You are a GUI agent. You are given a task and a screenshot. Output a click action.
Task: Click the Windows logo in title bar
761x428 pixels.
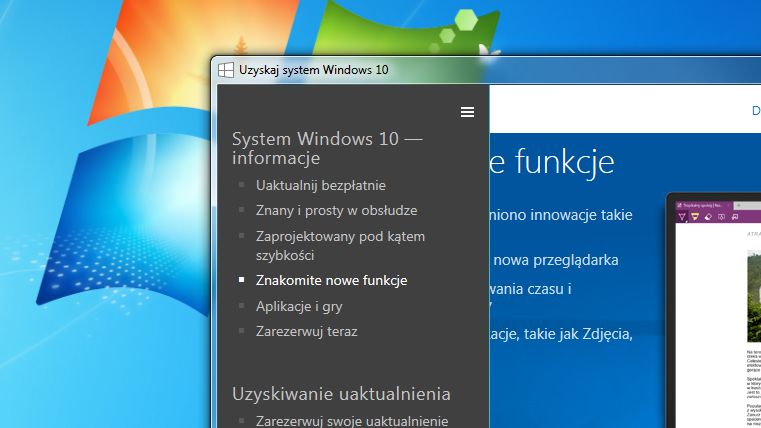(226, 70)
